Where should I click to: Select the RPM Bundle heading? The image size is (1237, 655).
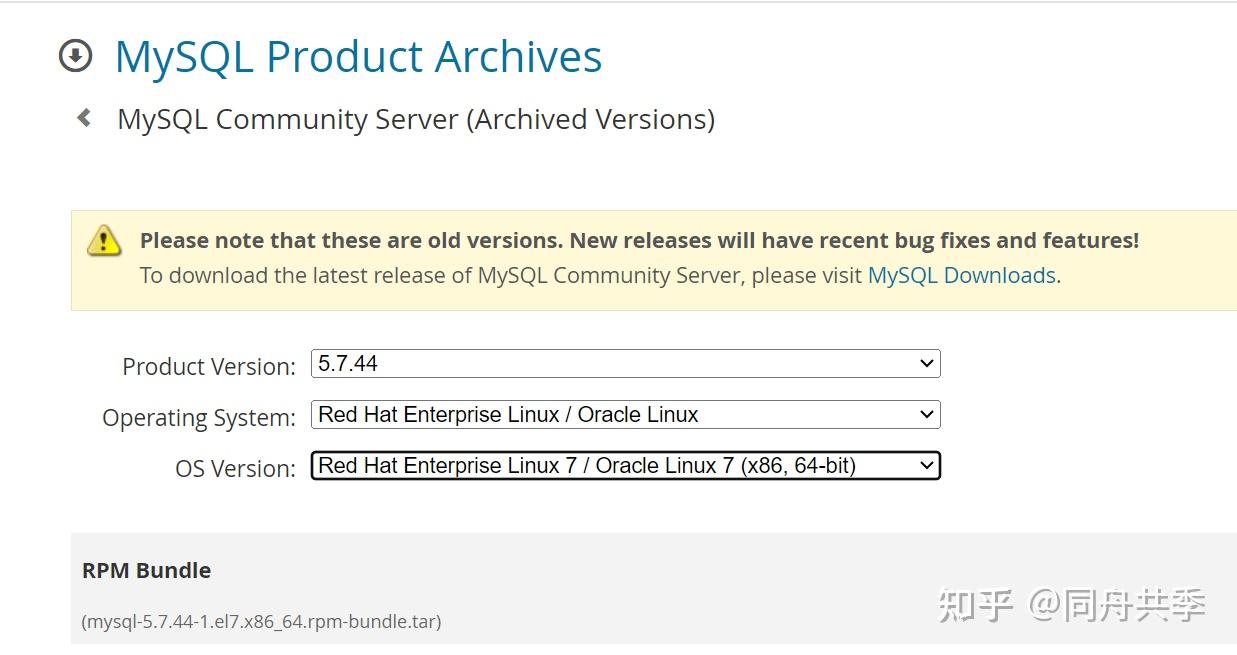(x=146, y=570)
